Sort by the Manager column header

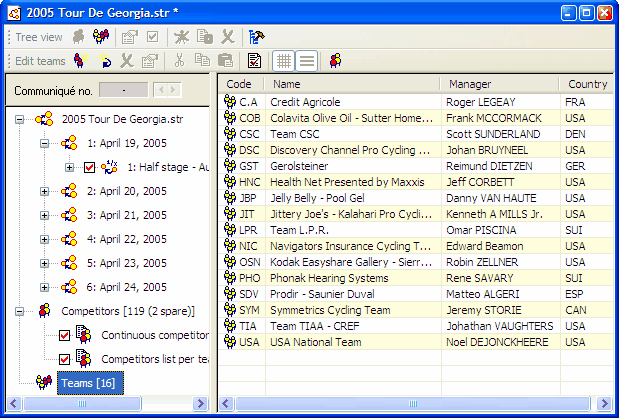click(x=500, y=84)
